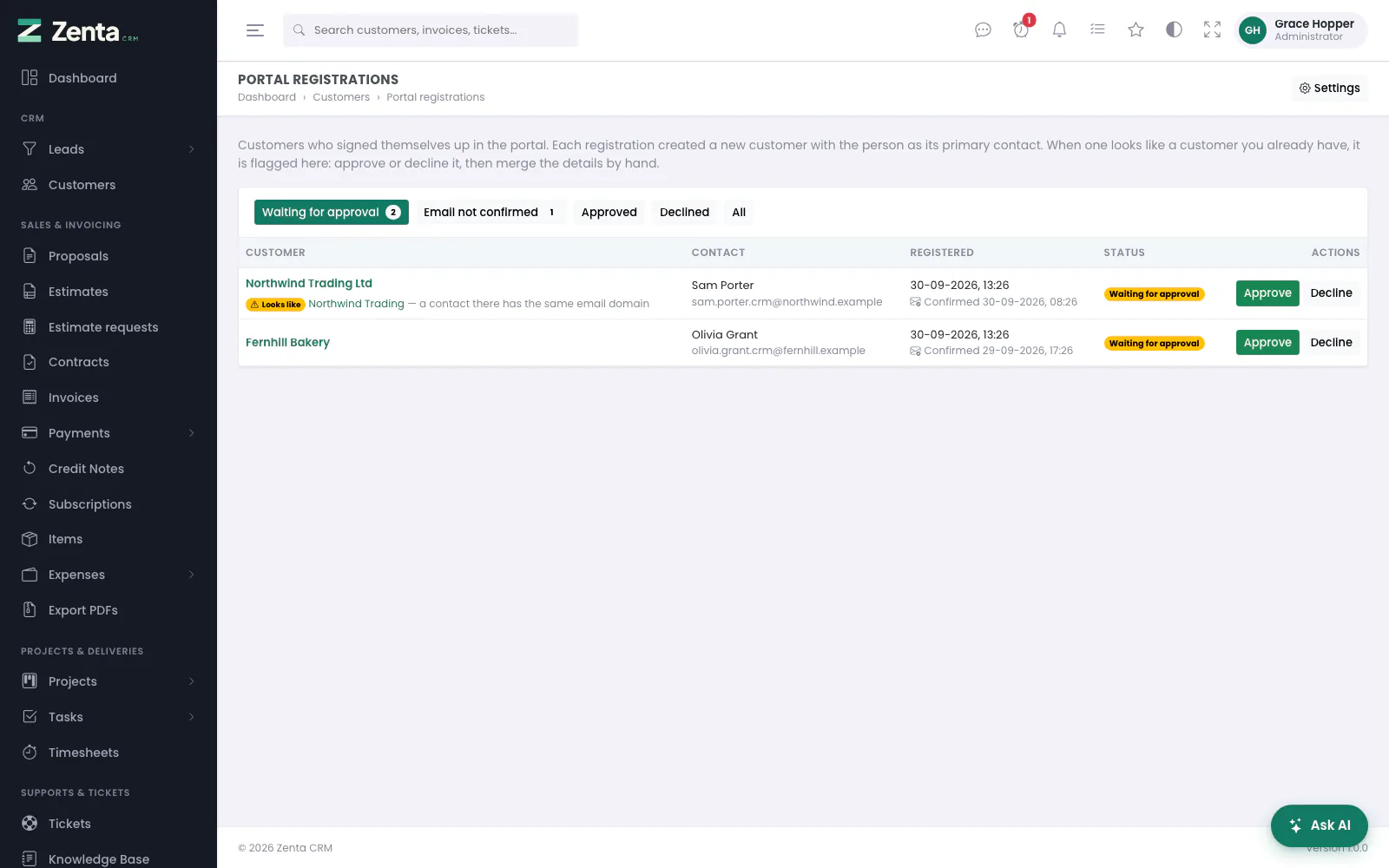Click the Export PDFs file icon
1389x868 pixels.
click(x=30, y=610)
